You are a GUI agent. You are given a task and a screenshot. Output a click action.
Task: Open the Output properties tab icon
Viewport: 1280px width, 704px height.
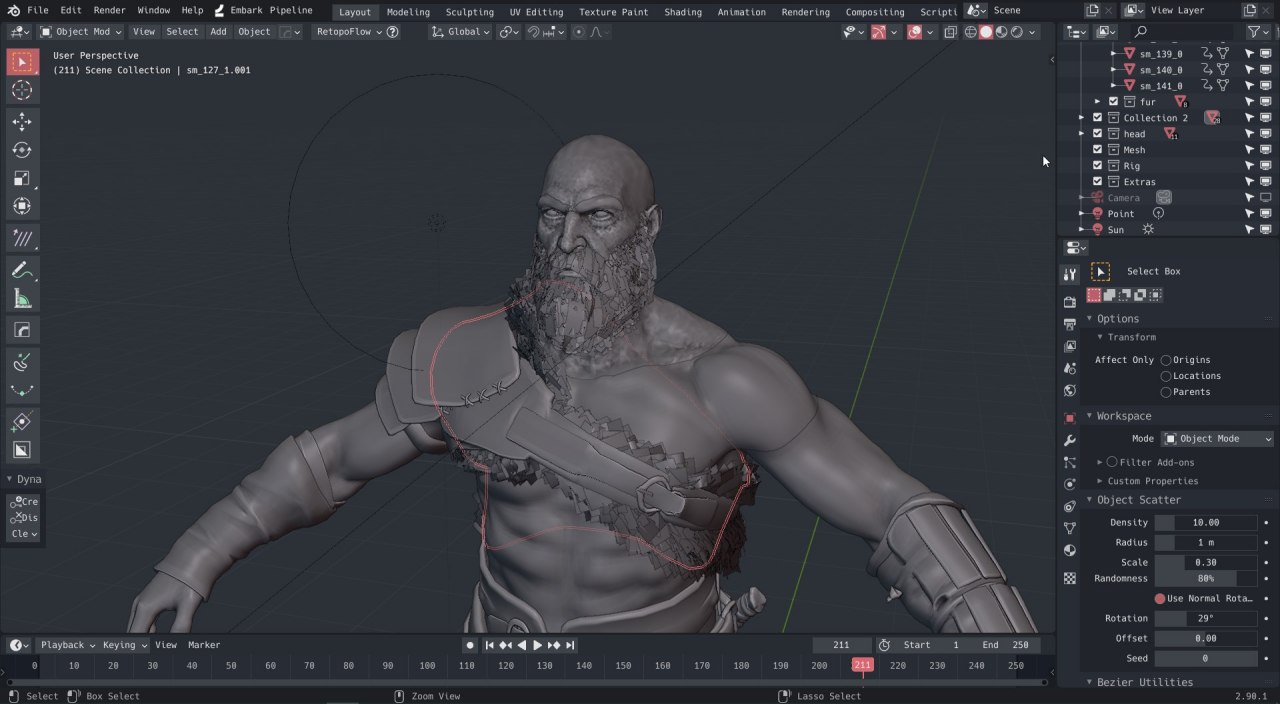pyautogui.click(x=1069, y=324)
